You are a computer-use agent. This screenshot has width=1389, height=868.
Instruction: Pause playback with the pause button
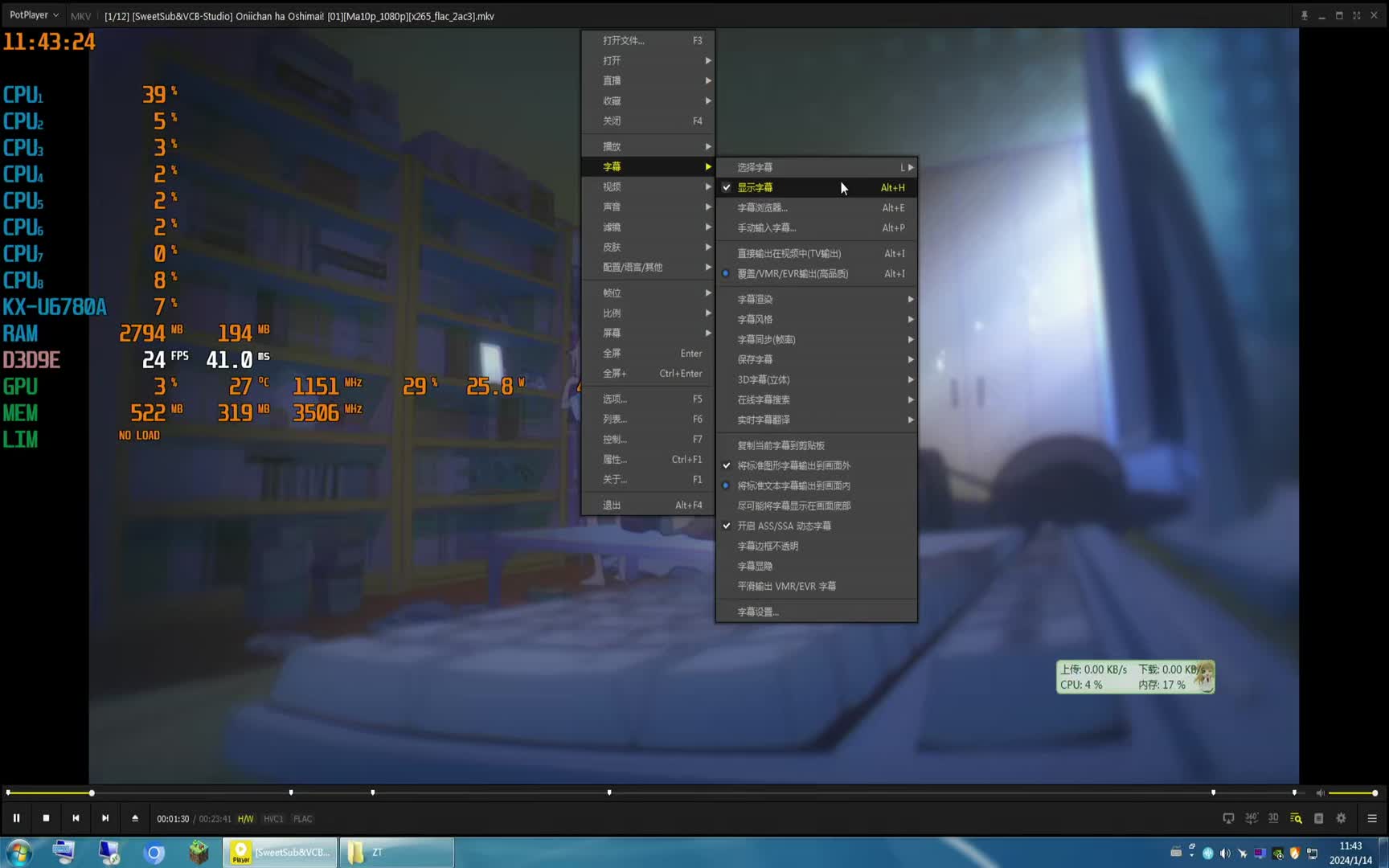click(x=16, y=818)
